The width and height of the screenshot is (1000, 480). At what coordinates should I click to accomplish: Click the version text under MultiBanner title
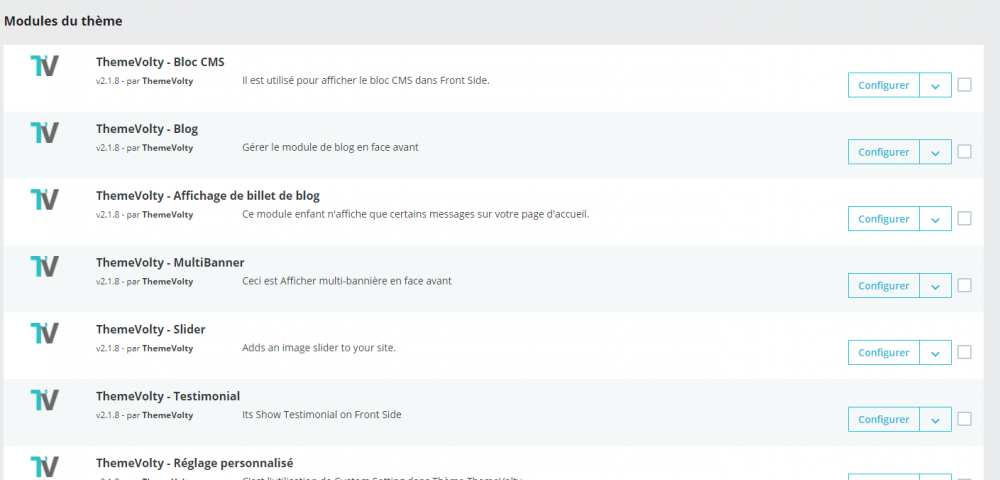145,282
